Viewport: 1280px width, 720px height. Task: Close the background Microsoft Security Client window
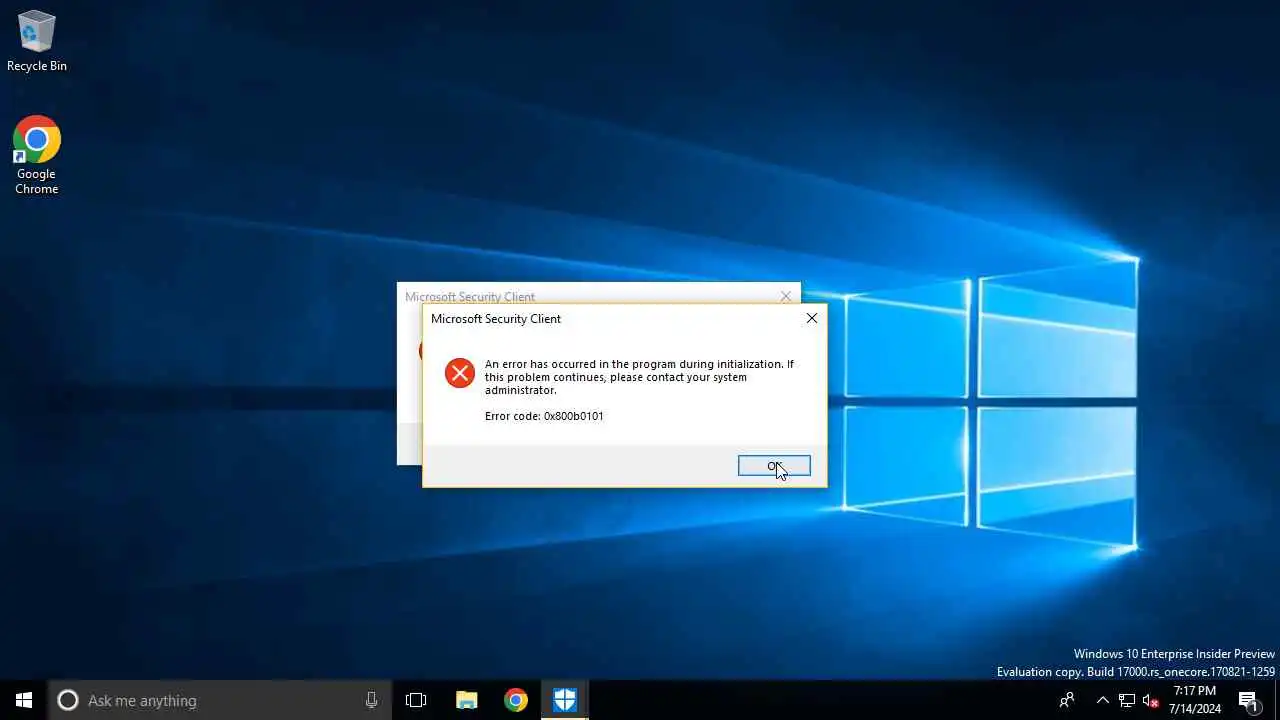[786, 296]
